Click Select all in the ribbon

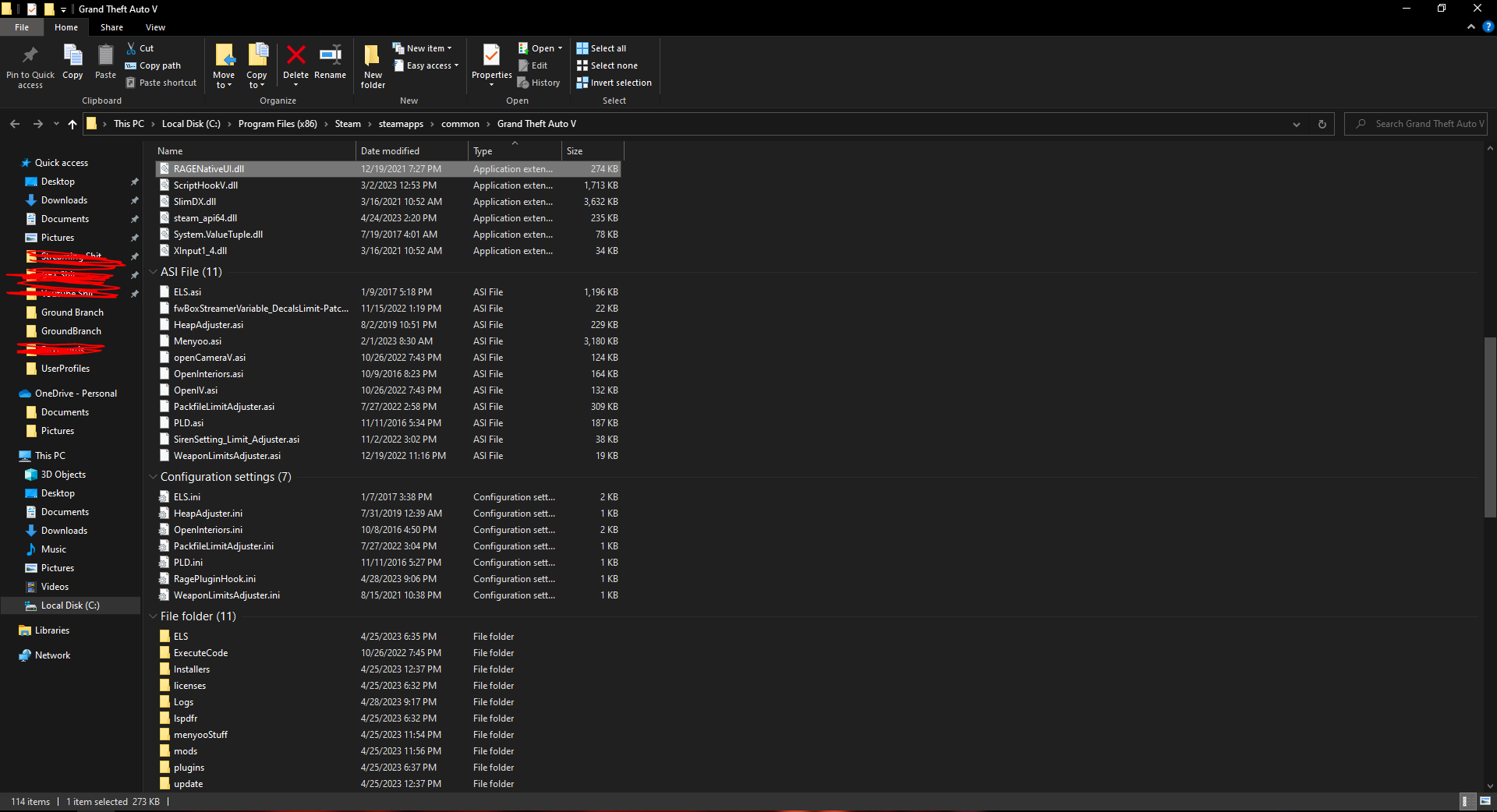tap(601, 48)
